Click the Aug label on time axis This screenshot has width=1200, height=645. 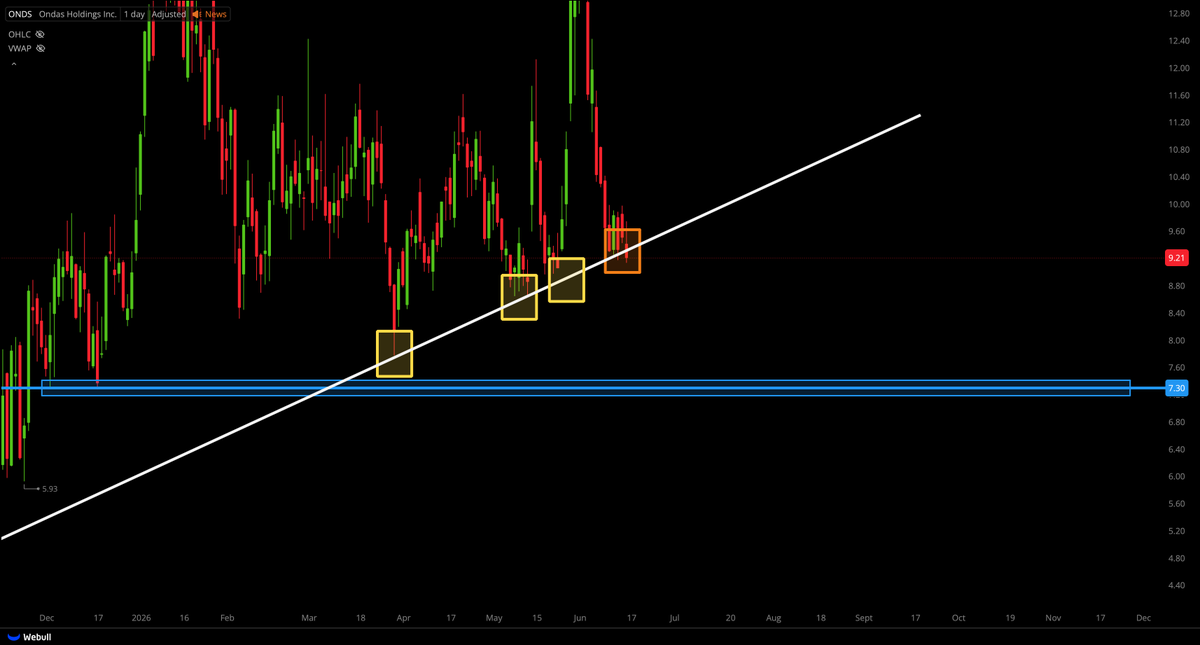[773, 618]
